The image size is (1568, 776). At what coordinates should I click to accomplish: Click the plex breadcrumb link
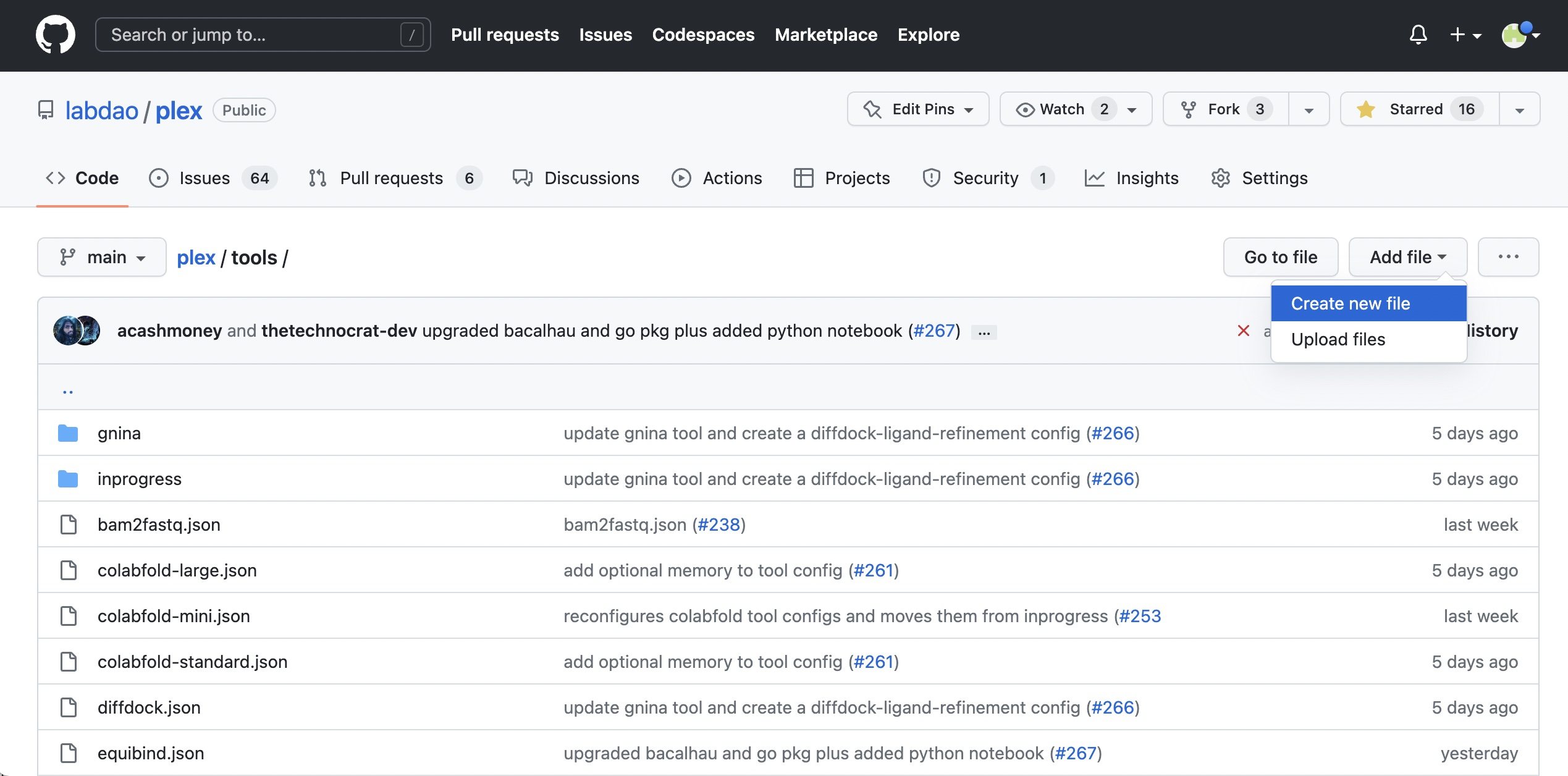point(196,258)
